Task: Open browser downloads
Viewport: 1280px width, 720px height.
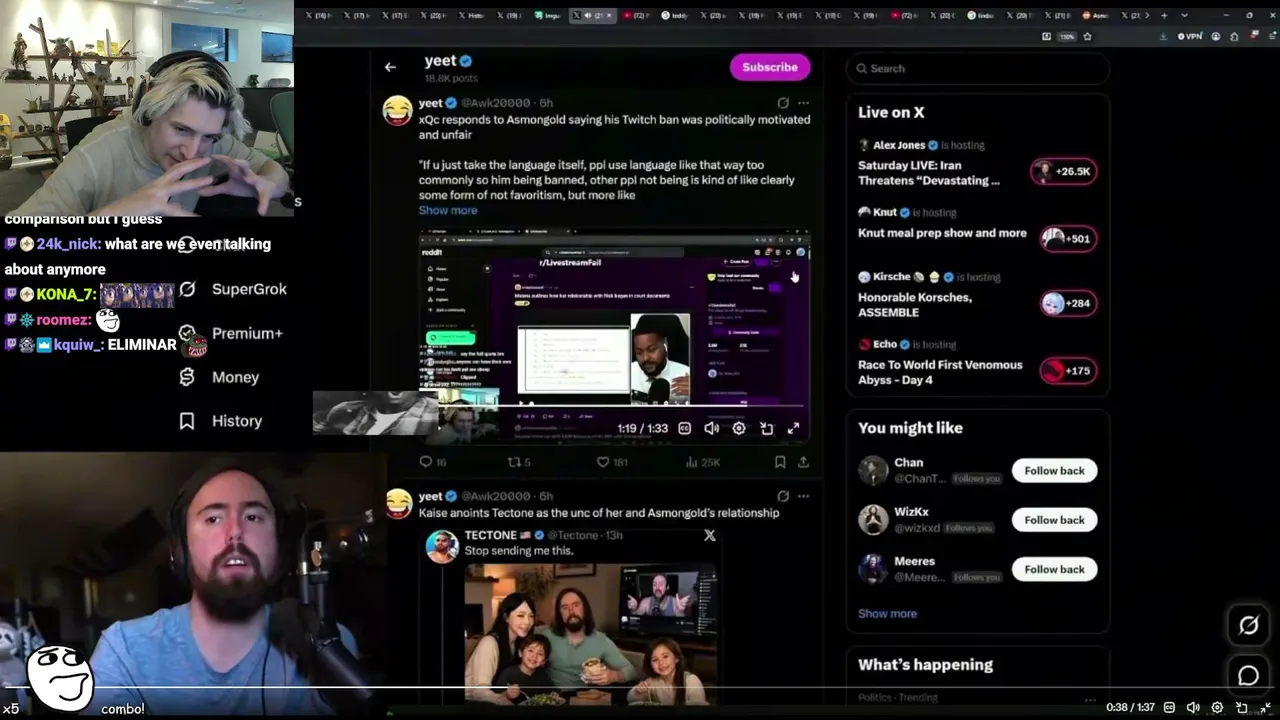Action: (x=1163, y=36)
